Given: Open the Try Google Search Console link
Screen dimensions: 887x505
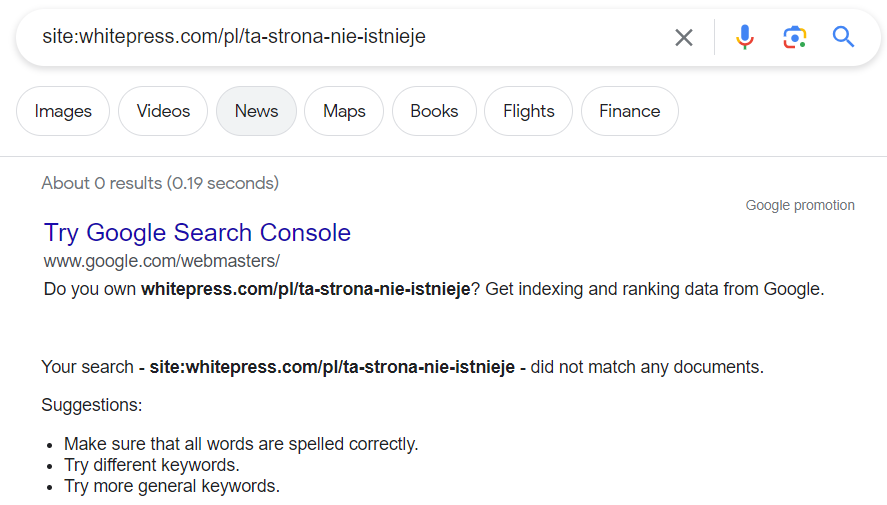Looking at the screenshot, I should pos(197,232).
